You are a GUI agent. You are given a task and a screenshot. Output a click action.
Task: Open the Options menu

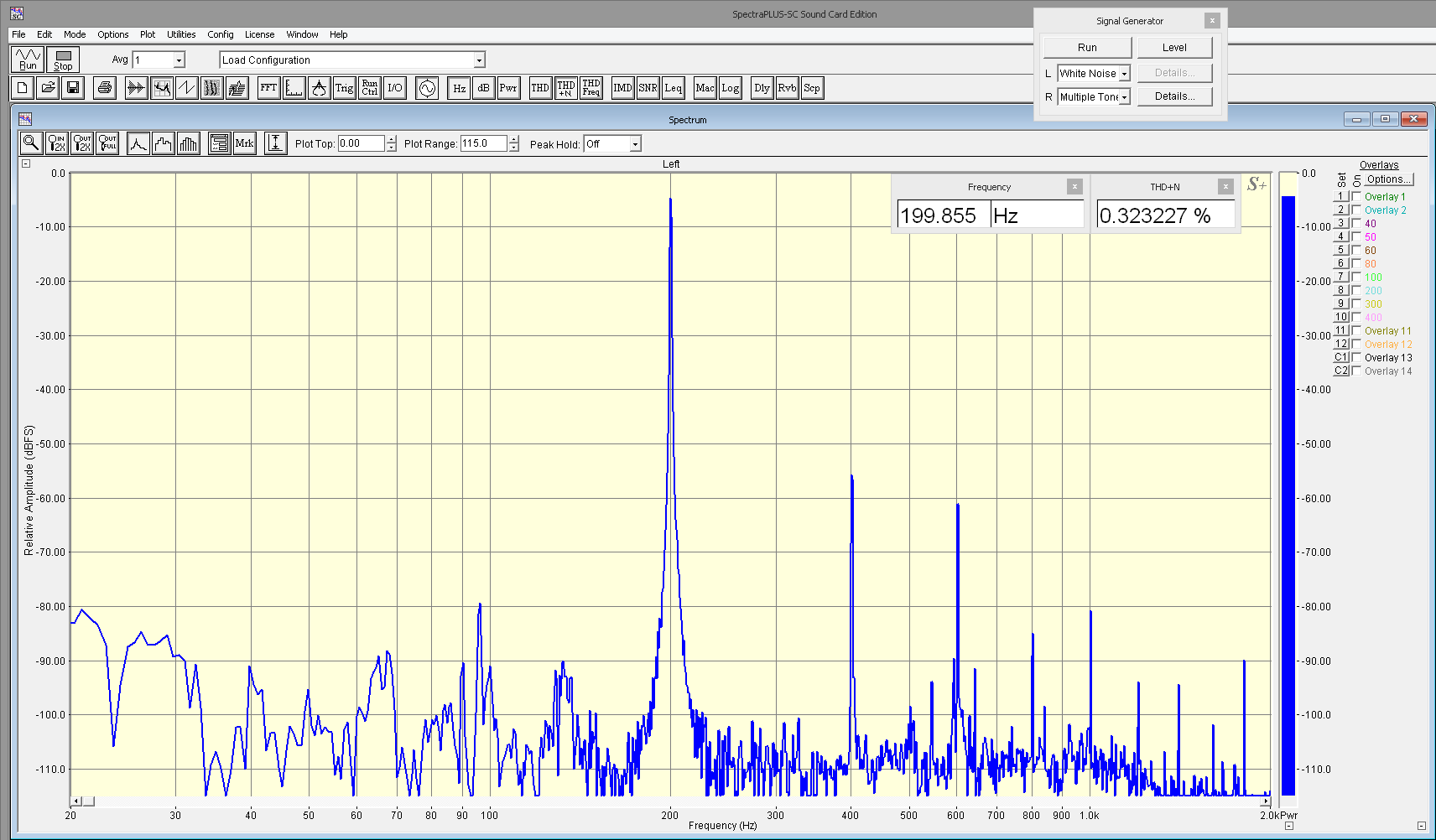pos(112,34)
